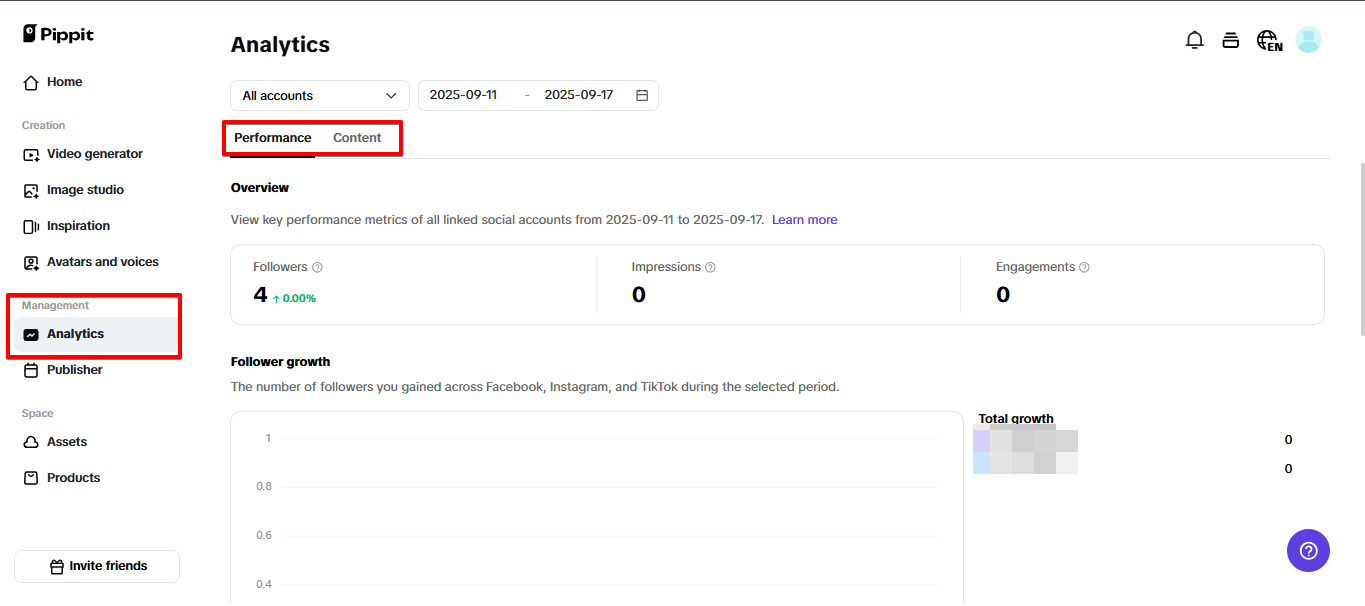This screenshot has height=606, width=1365.
Task: Select Inspiration in the sidebar
Action: 78,225
